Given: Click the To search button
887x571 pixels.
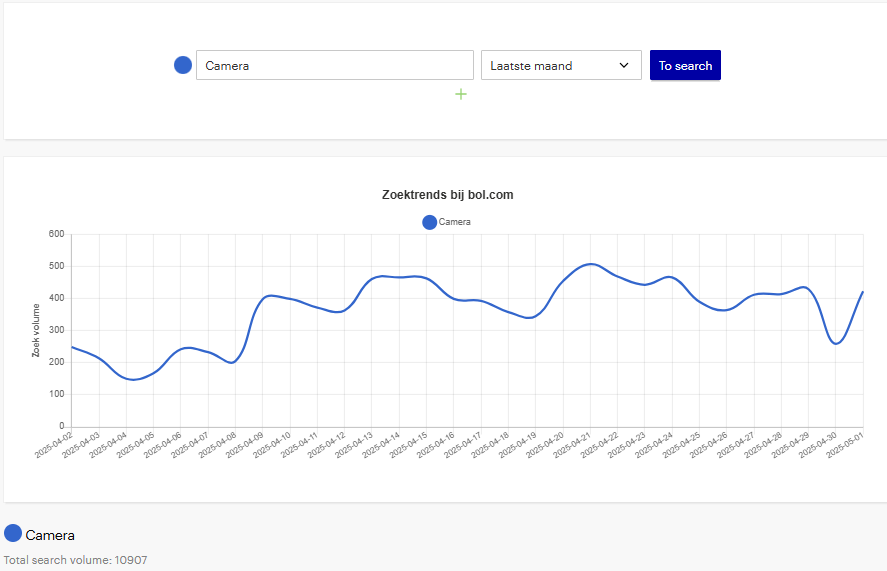Looking at the screenshot, I should point(685,65).
